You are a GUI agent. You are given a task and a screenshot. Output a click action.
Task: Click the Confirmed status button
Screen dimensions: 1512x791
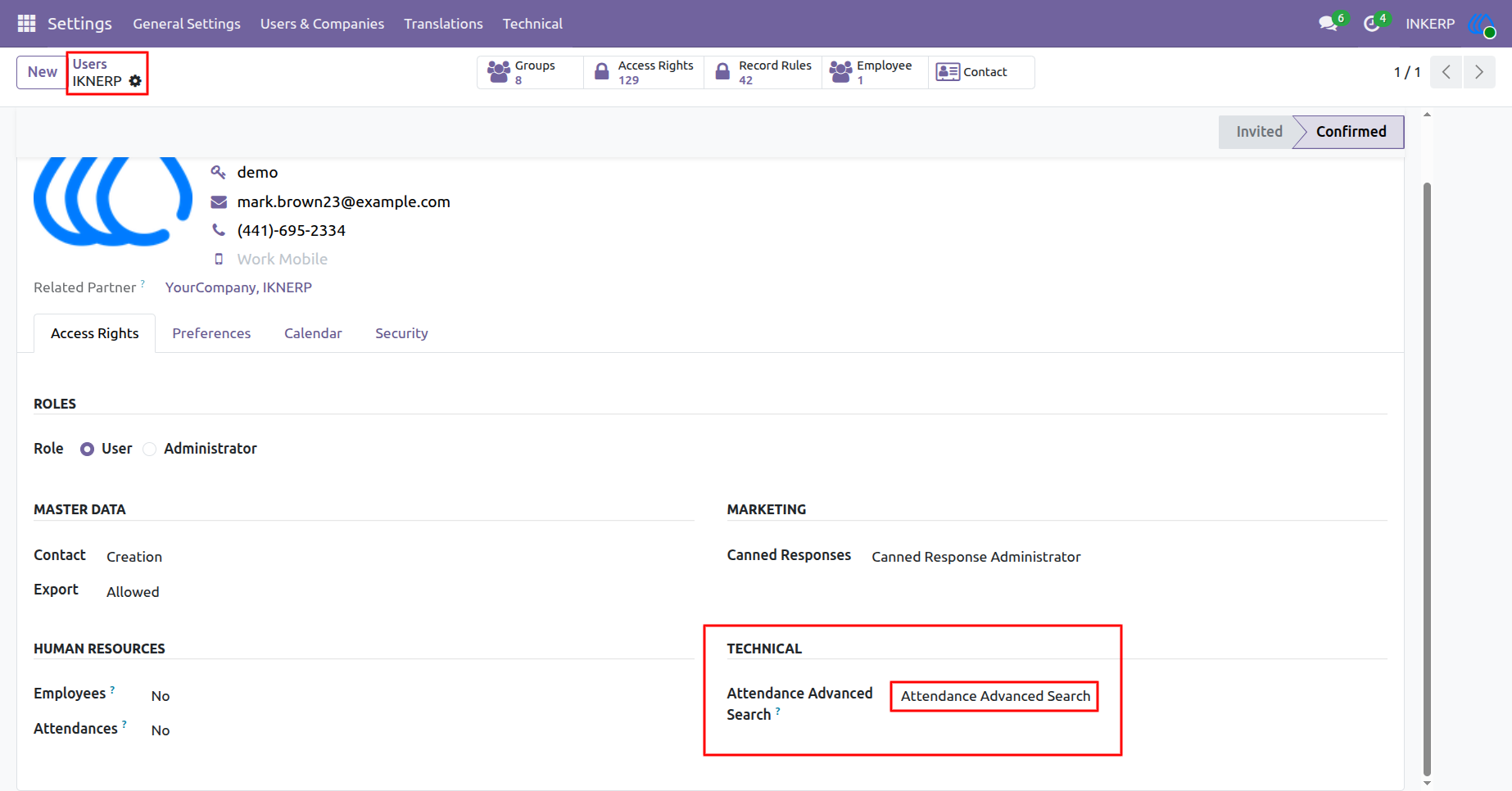click(x=1351, y=132)
